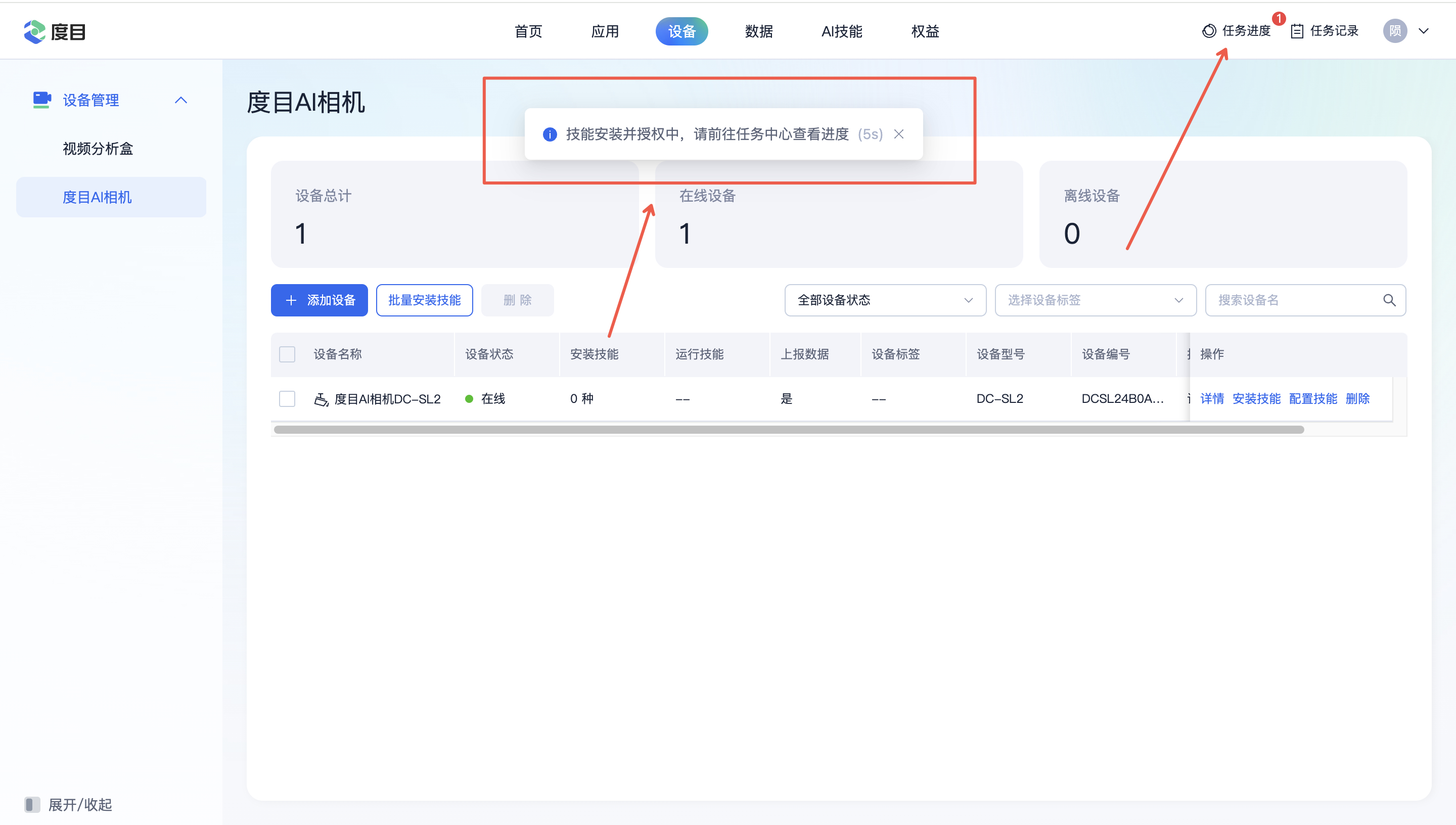This screenshot has height=825, width=1456.
Task: Click the search magnifier icon
Action: click(1389, 300)
